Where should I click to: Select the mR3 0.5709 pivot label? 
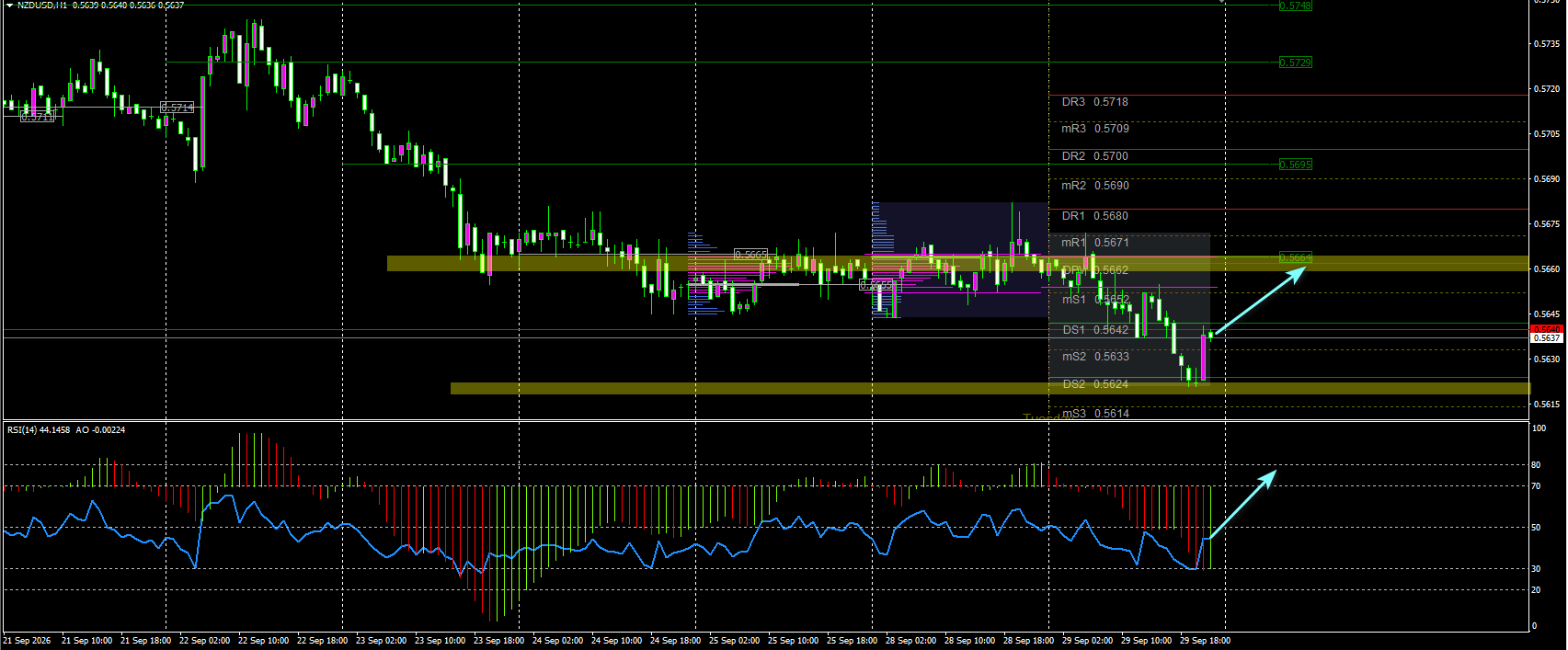pyautogui.click(x=1094, y=129)
